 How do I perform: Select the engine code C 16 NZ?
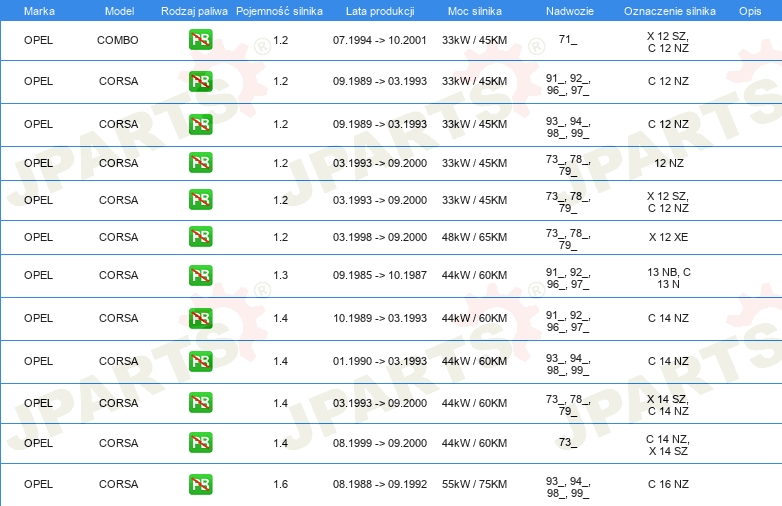pos(668,484)
